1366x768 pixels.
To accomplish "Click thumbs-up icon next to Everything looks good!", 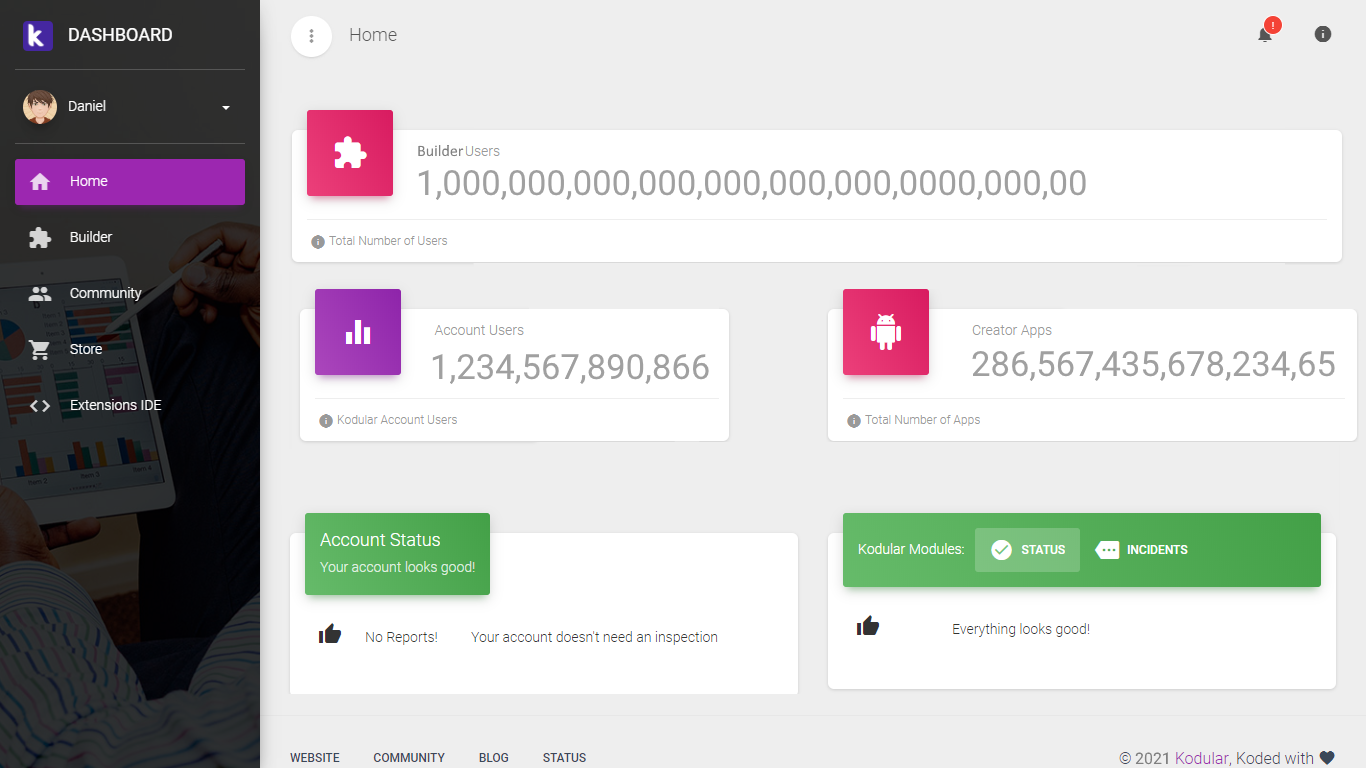I will (868, 626).
